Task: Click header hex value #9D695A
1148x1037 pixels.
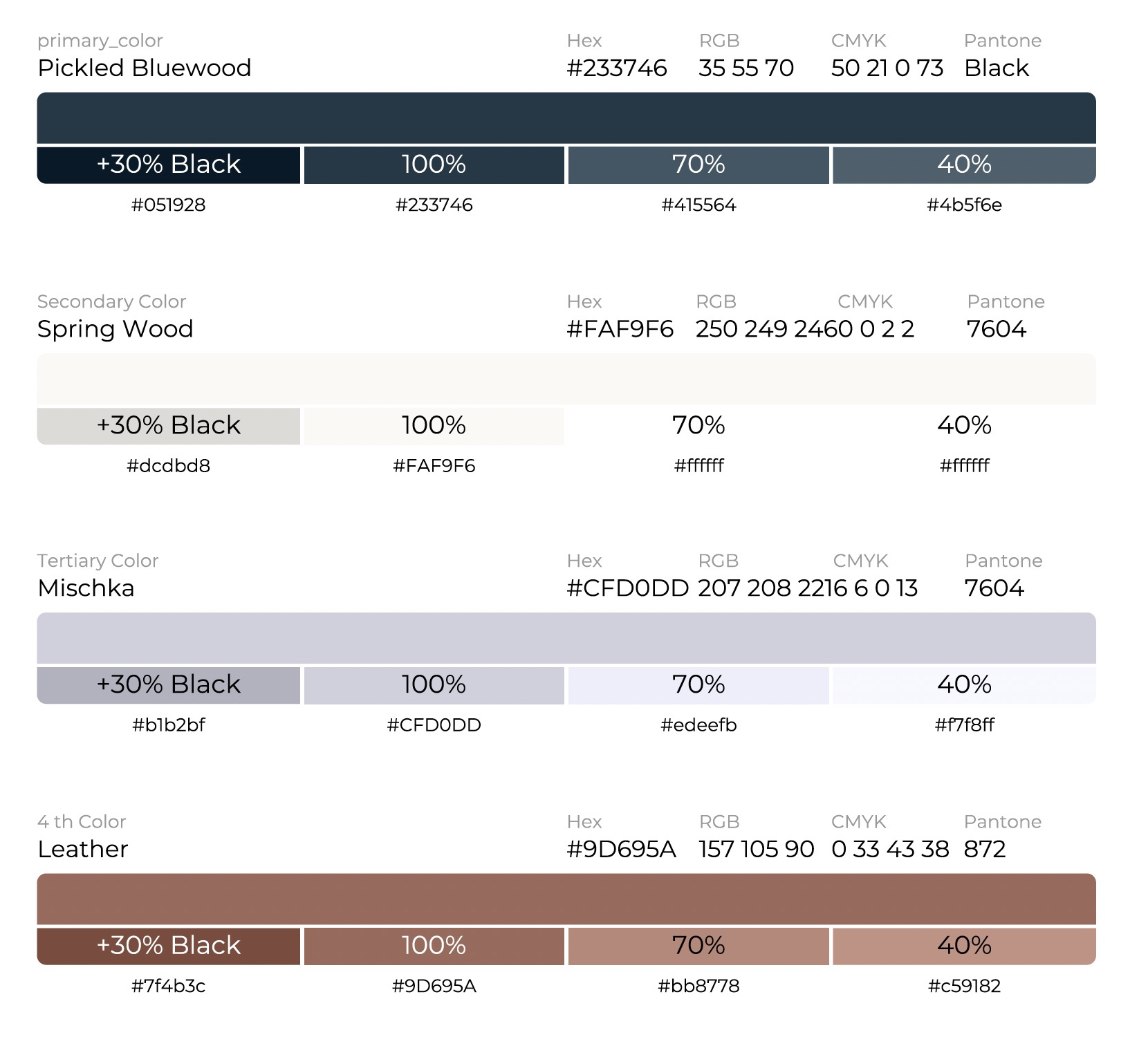Action: pos(621,849)
